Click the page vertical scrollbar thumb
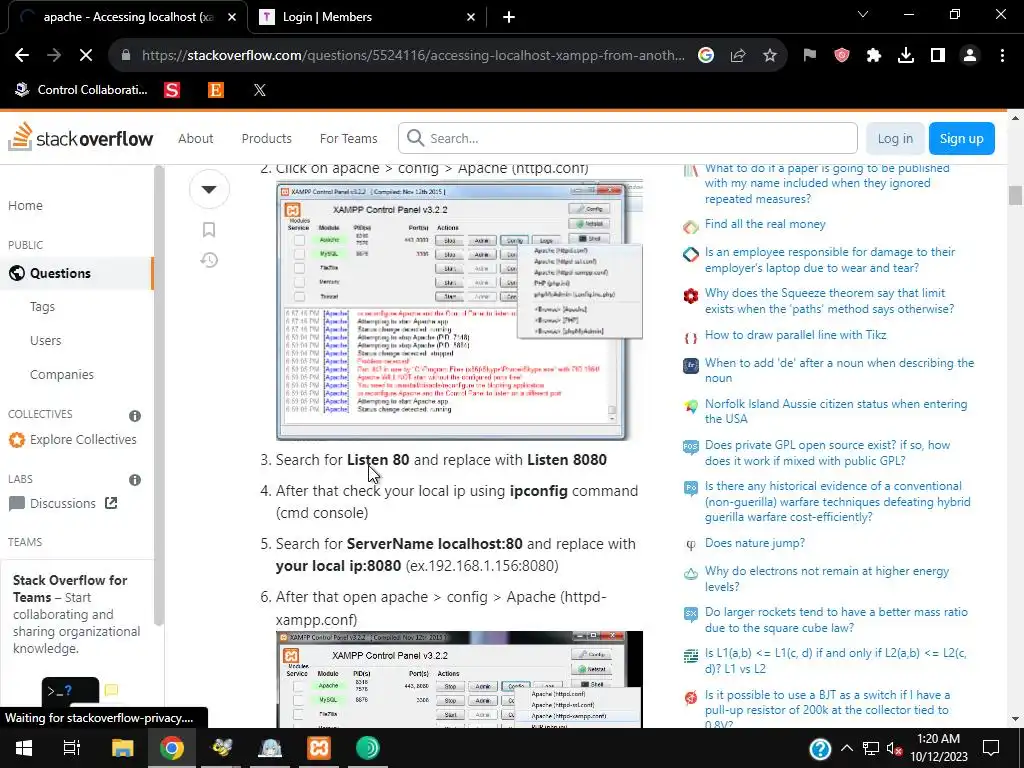 point(1015,196)
